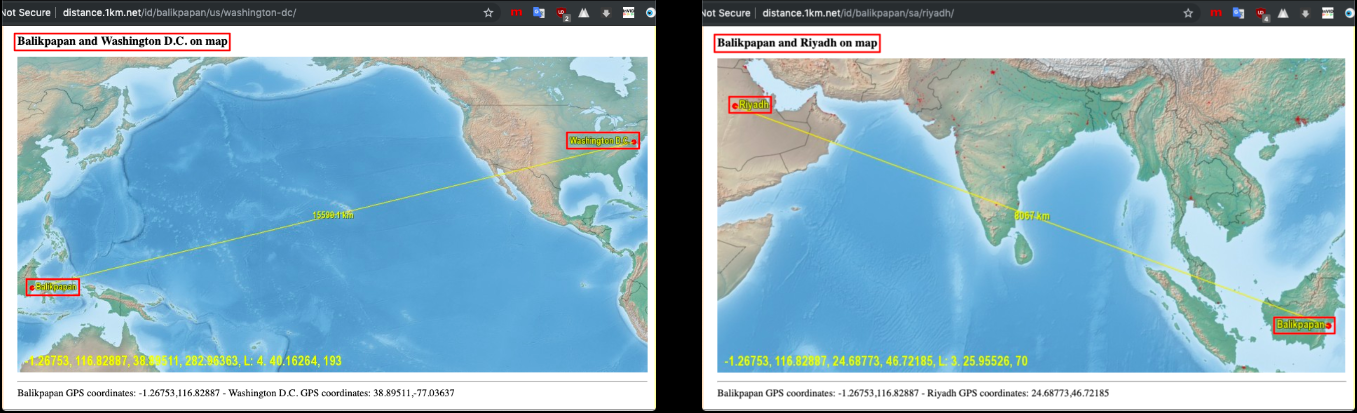1357x413 pixels.
Task: Click the Riyadh marker label on map
Action: (750, 104)
